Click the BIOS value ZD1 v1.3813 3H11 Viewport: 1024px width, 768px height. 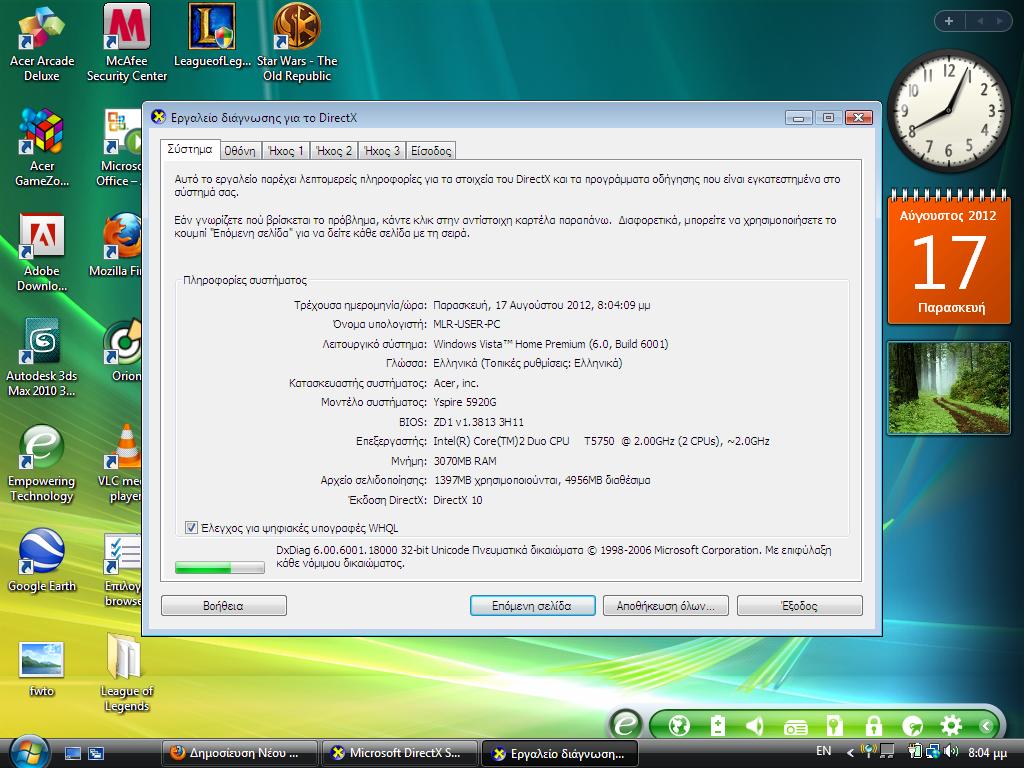(479, 422)
